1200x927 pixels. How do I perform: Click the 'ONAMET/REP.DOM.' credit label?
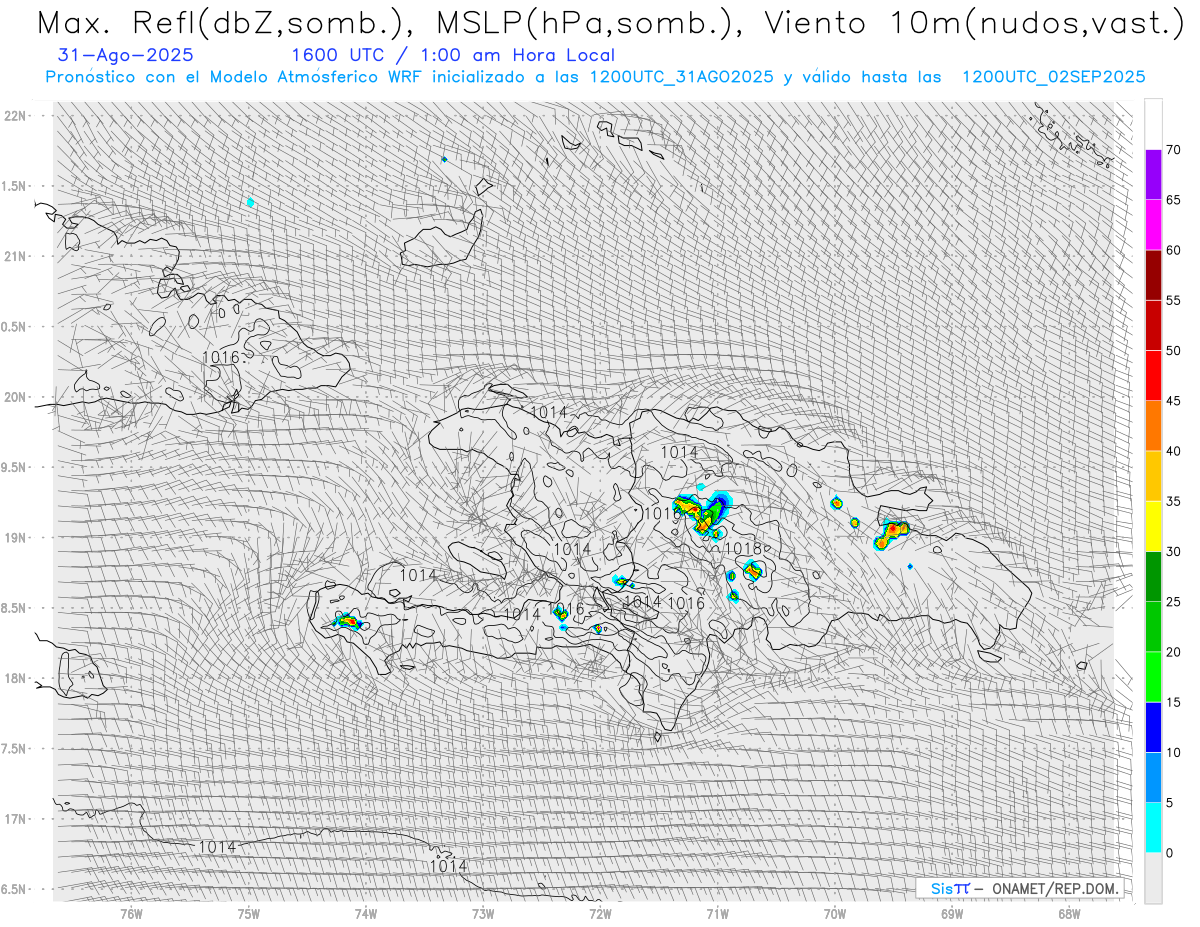[1055, 888]
